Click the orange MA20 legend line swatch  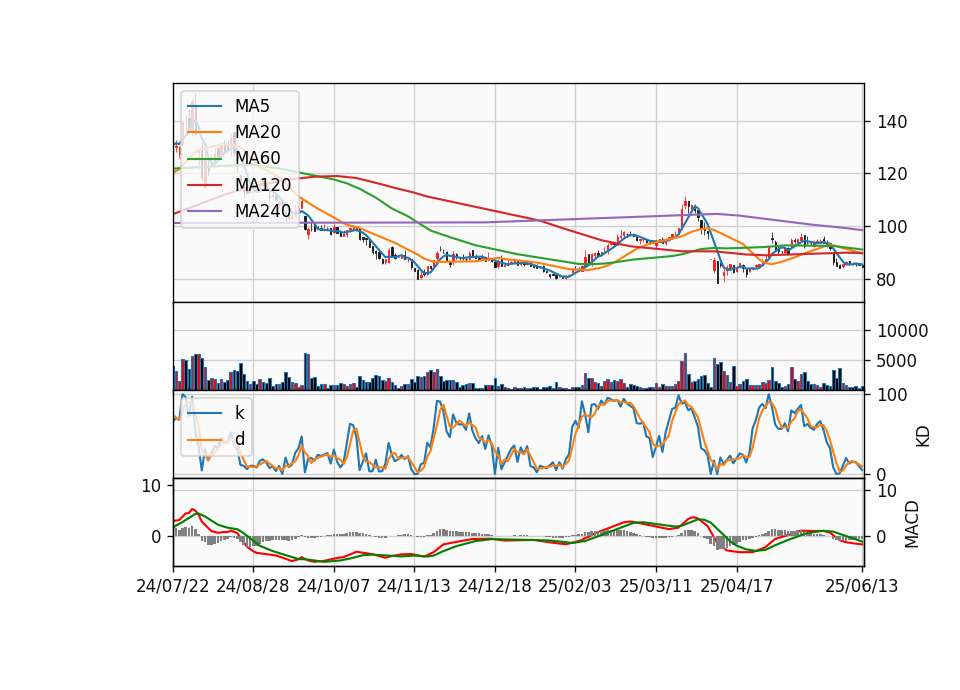204,133
